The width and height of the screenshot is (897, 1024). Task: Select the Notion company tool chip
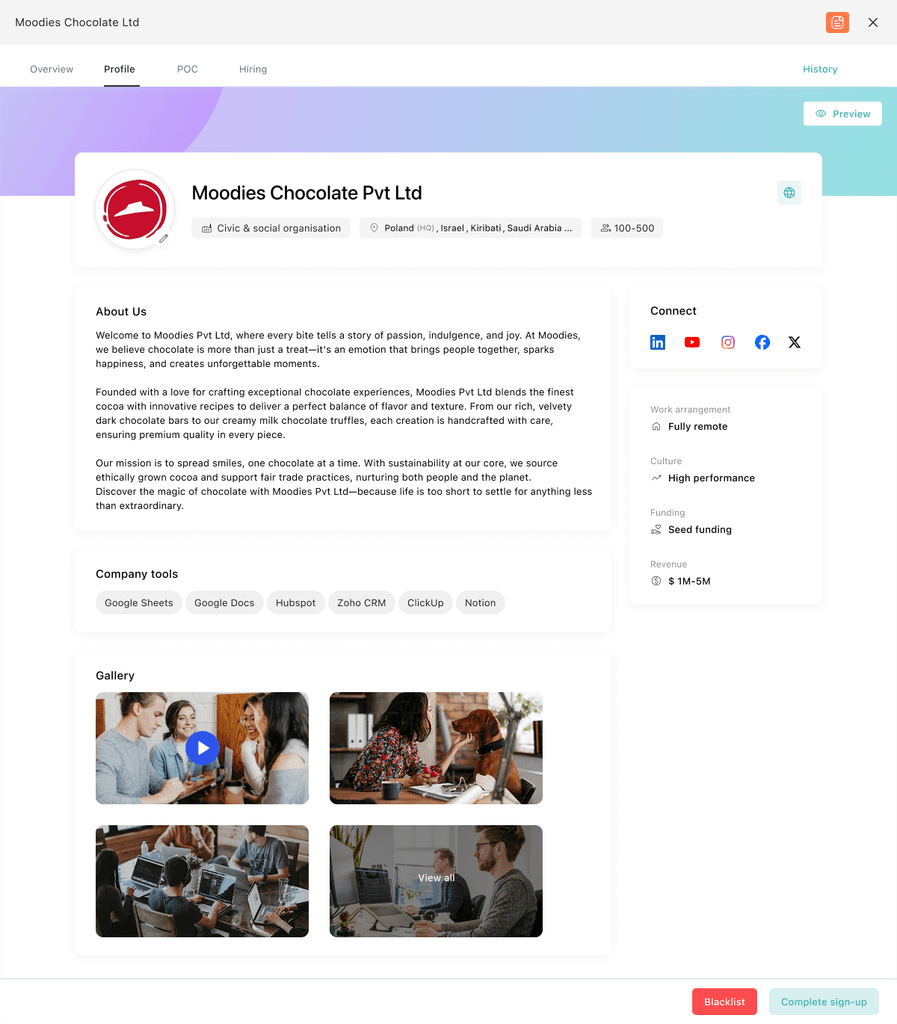coord(480,603)
